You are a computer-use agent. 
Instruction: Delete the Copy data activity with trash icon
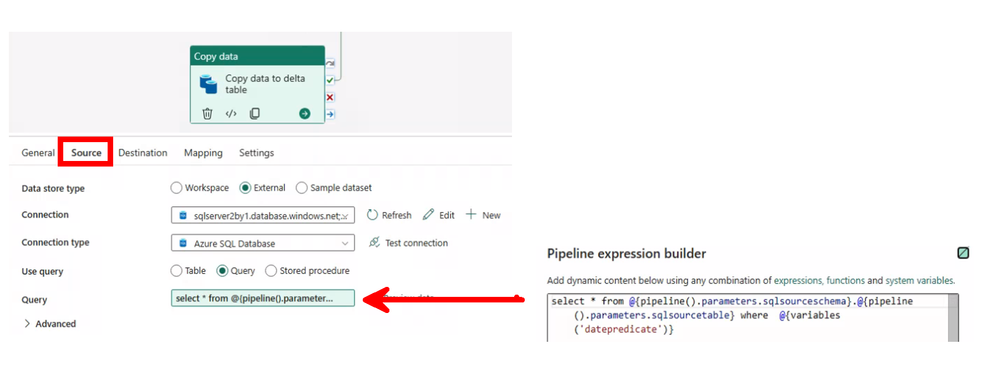click(207, 113)
